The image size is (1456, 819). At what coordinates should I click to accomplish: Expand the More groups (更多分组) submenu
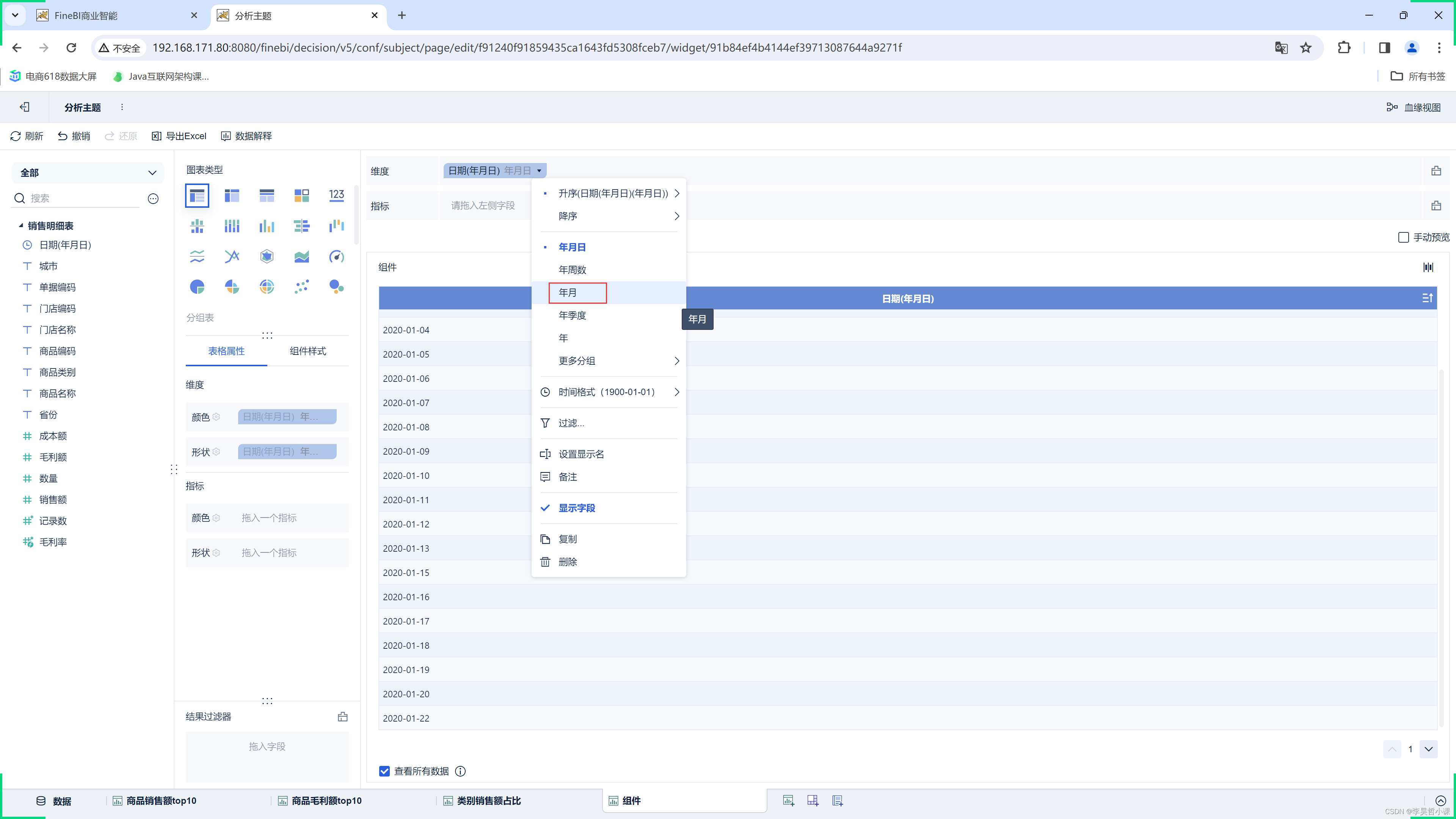click(609, 361)
